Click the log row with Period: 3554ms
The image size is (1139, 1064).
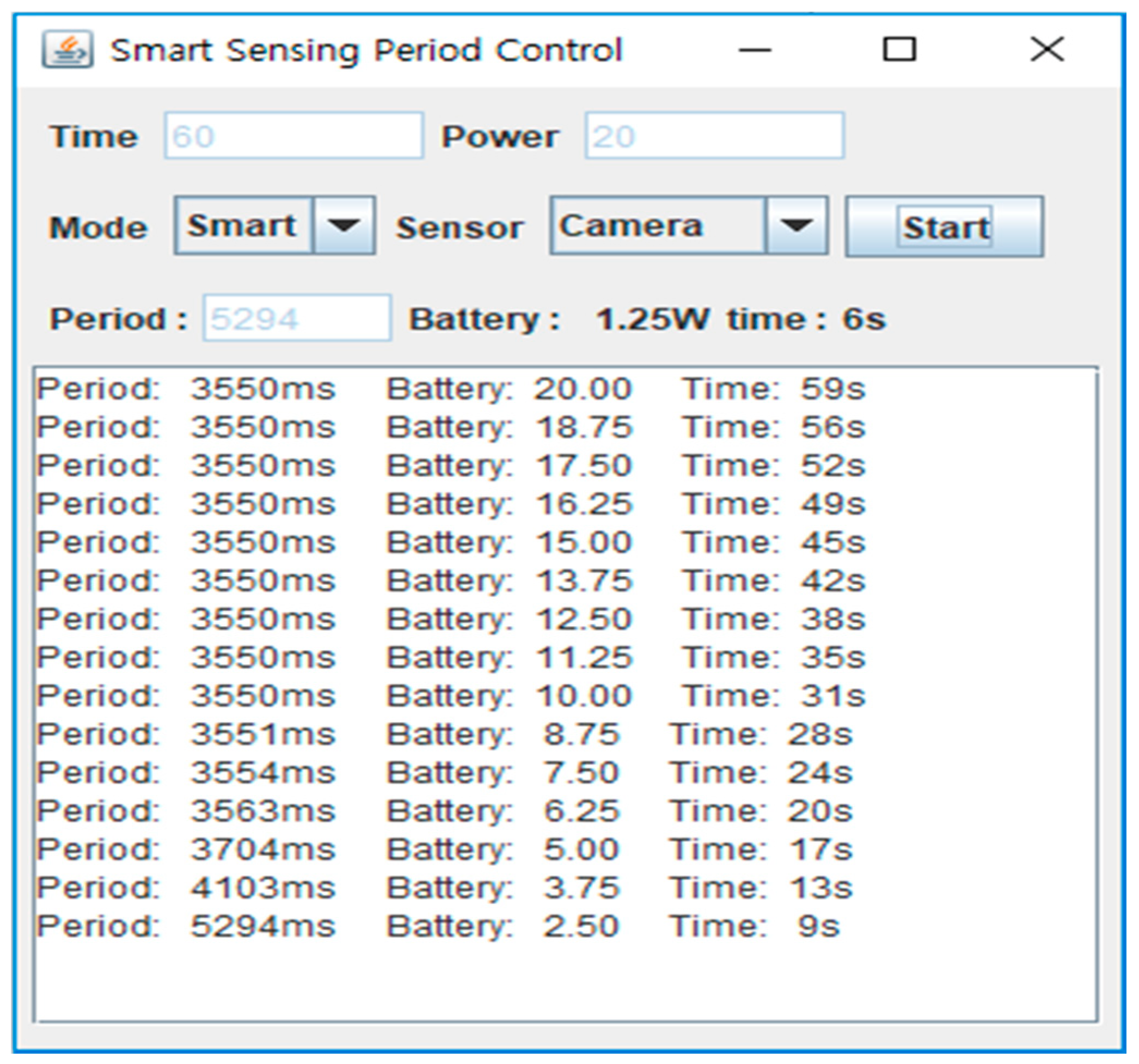point(445,773)
